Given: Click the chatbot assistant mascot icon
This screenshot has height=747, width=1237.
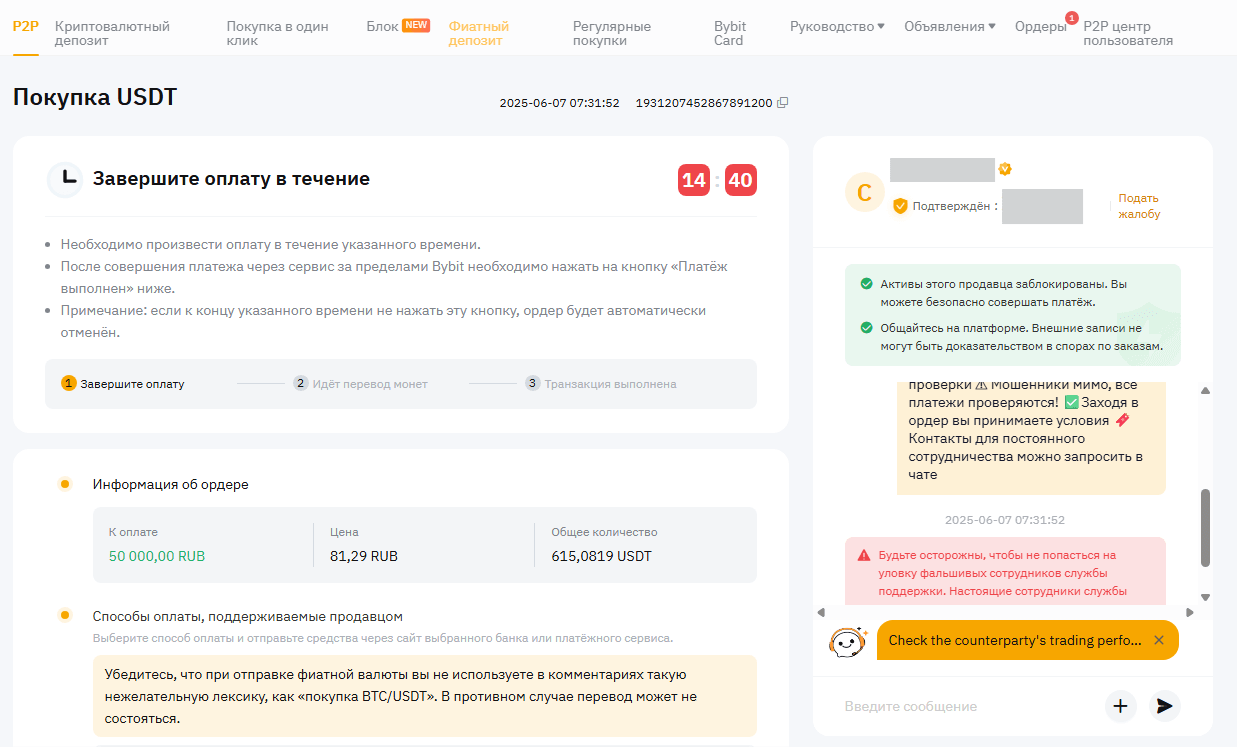Looking at the screenshot, I should click(x=847, y=641).
